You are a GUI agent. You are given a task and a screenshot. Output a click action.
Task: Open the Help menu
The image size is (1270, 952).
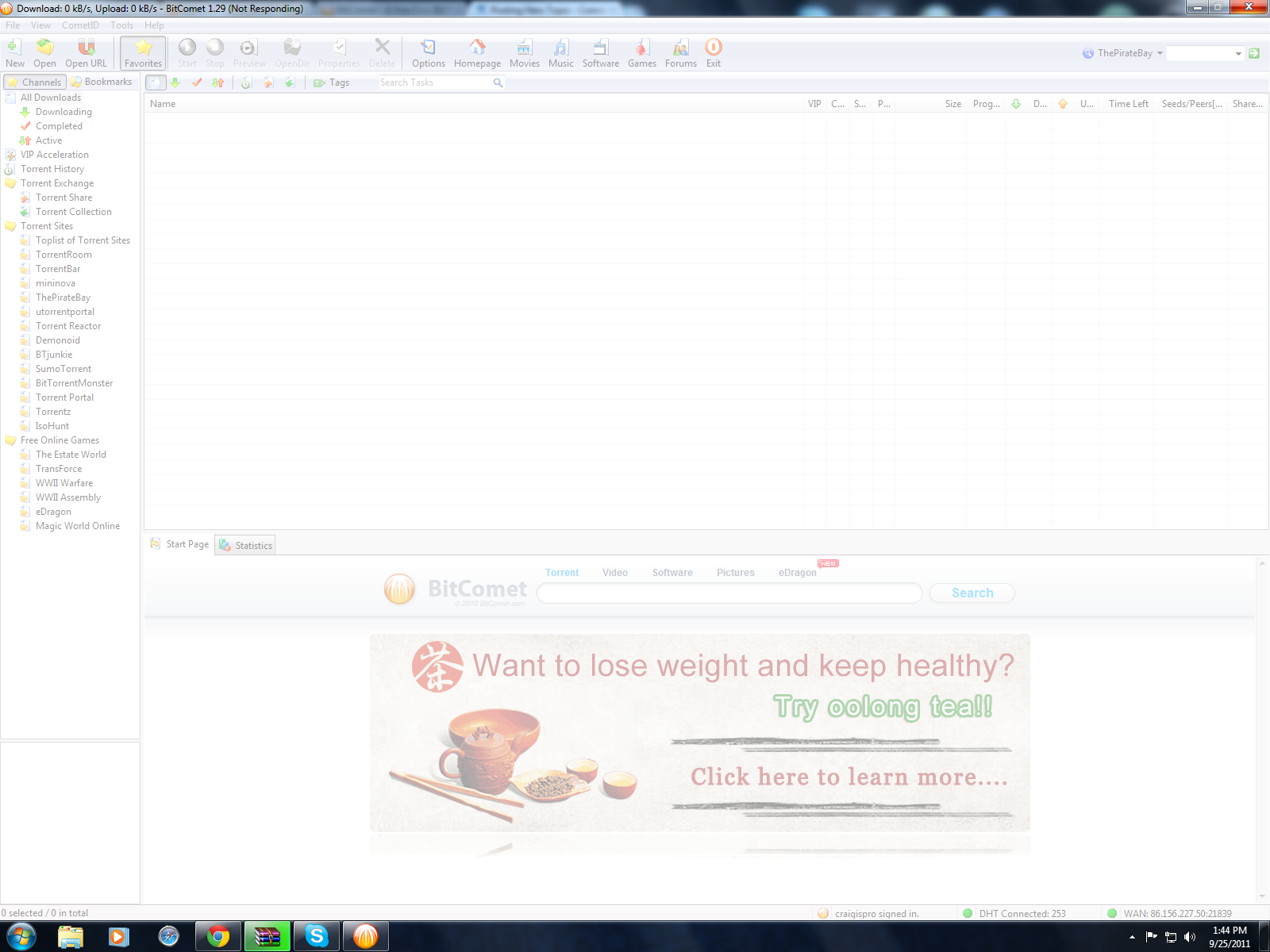[x=154, y=25]
